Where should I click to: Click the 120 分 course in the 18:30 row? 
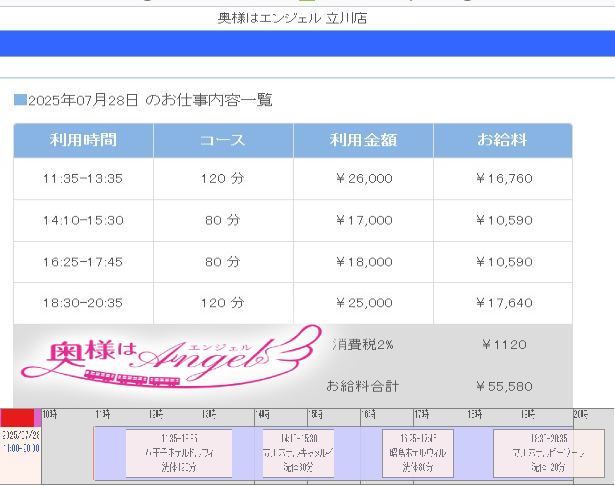click(223, 303)
